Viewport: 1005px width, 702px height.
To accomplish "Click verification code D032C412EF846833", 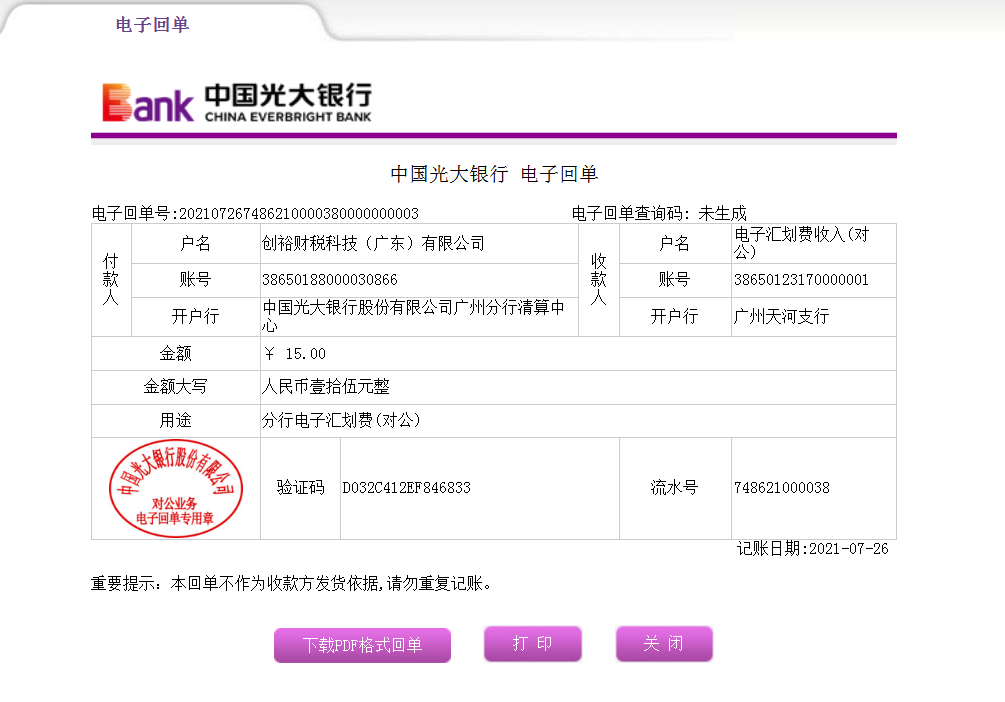I will click(406, 488).
